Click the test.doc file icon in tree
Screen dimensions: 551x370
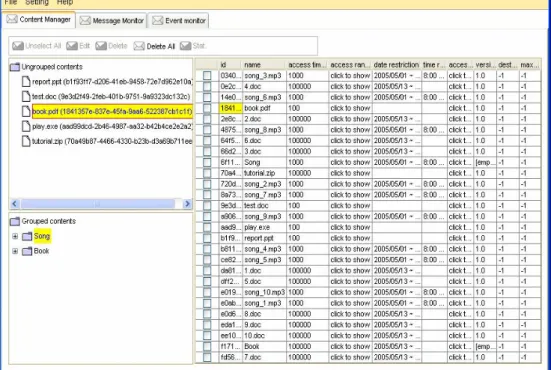click(26, 96)
